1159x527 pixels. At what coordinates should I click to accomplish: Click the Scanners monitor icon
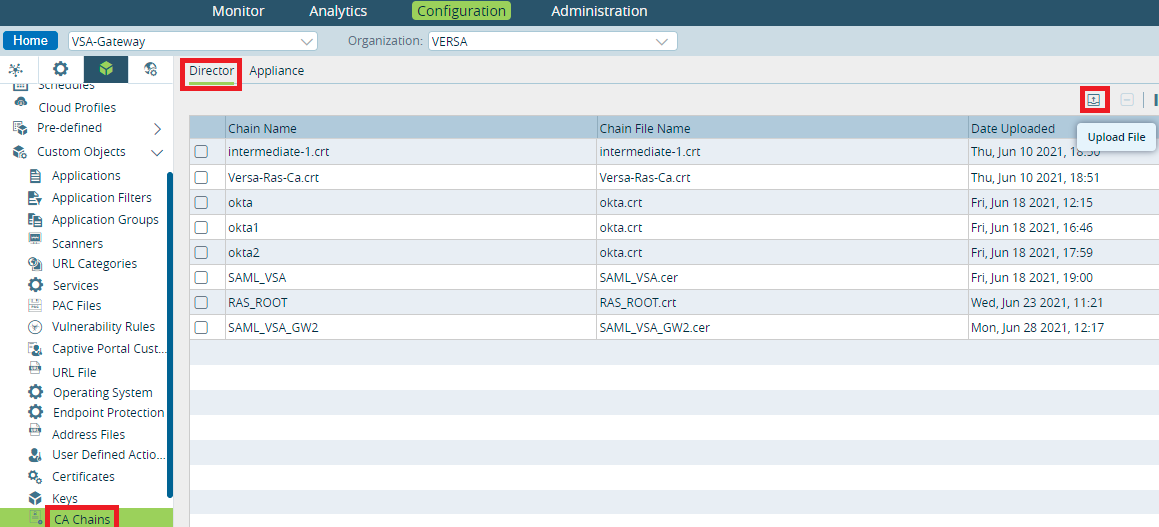(x=35, y=239)
